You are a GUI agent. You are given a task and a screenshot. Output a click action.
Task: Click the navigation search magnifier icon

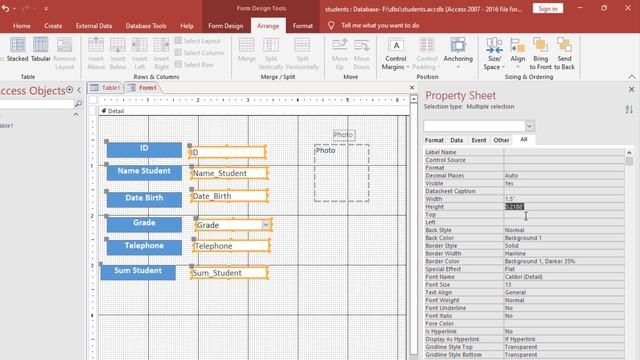78,104
